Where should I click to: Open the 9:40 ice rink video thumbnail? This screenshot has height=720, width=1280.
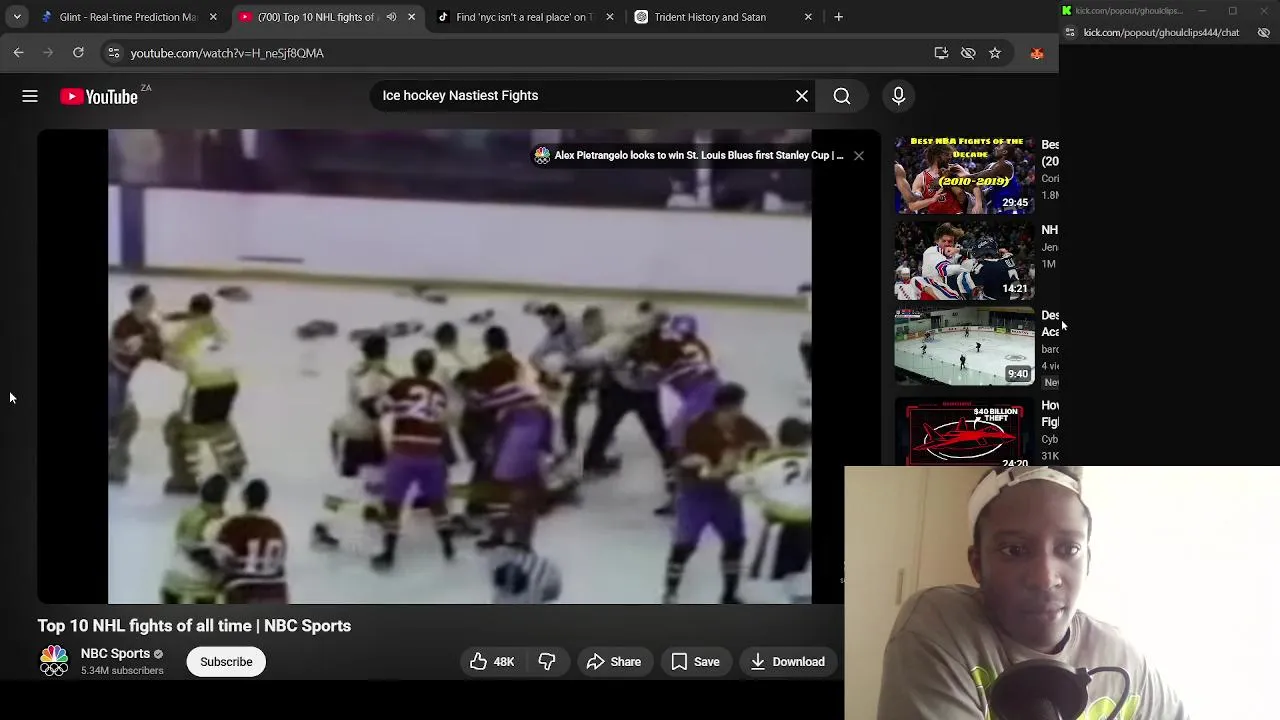[x=965, y=346]
